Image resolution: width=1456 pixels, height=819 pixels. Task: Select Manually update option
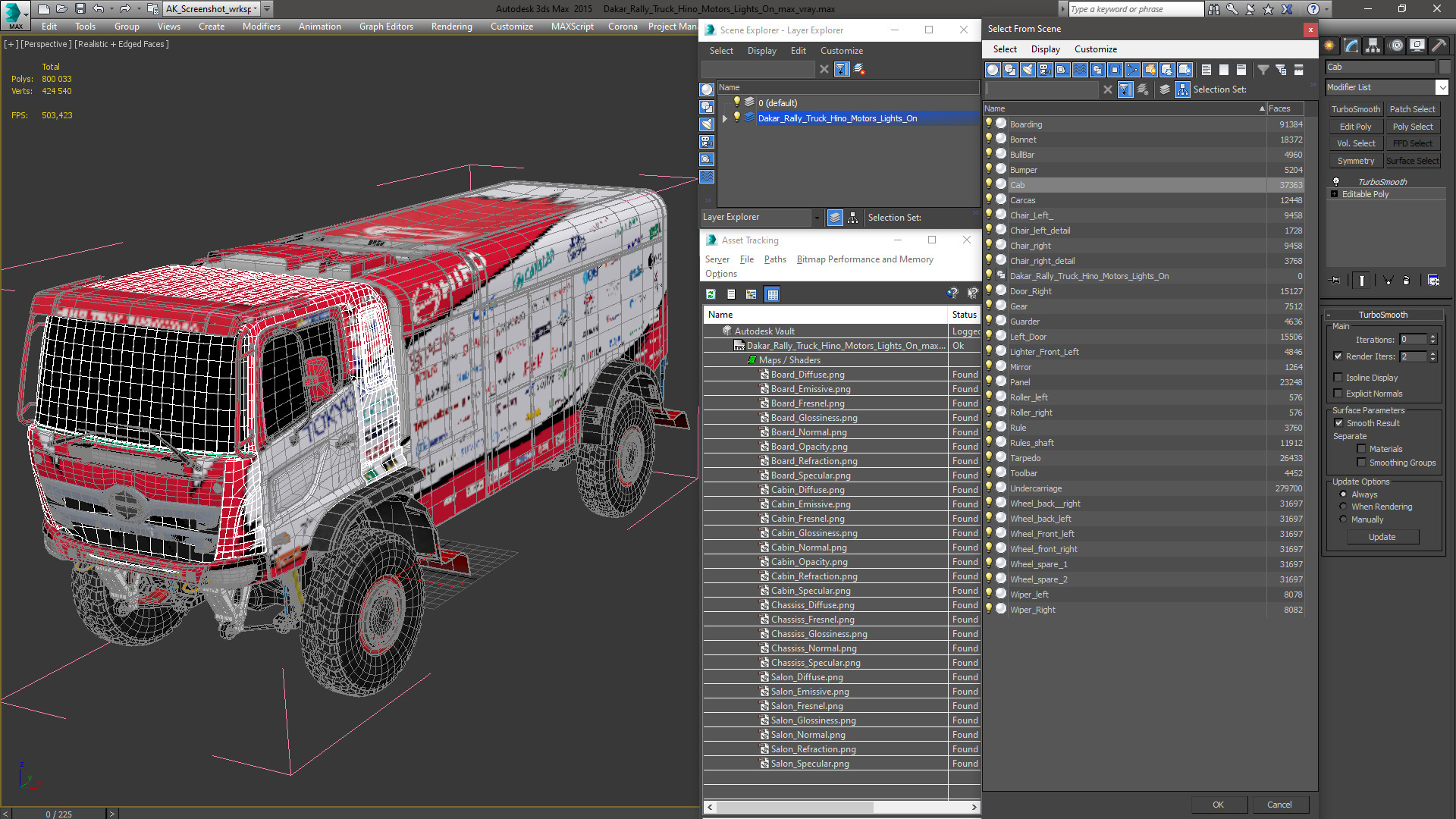[1343, 519]
